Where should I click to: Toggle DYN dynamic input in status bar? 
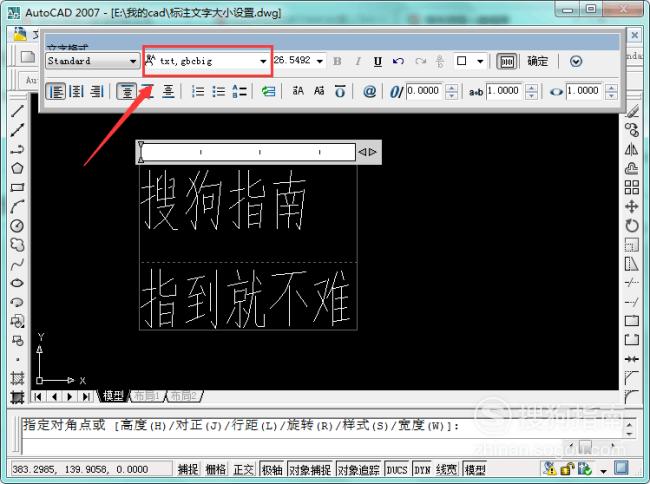[422, 469]
